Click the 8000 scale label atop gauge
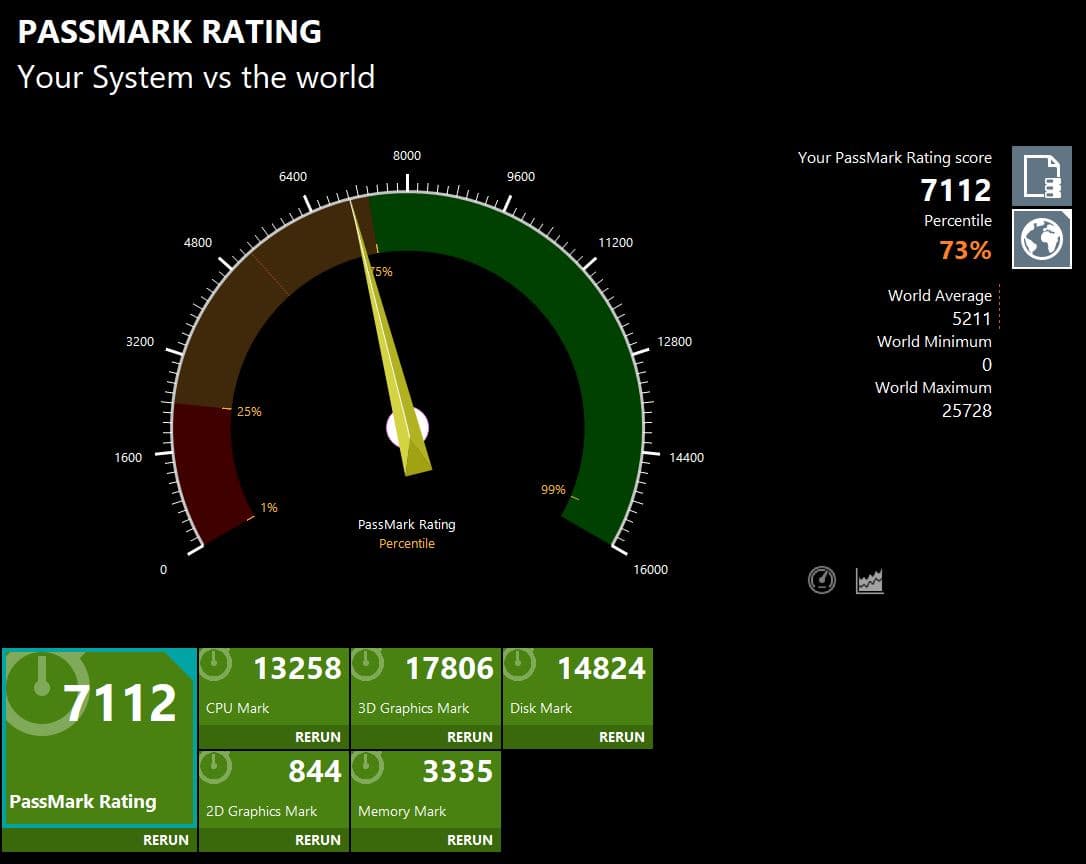 tap(407, 156)
